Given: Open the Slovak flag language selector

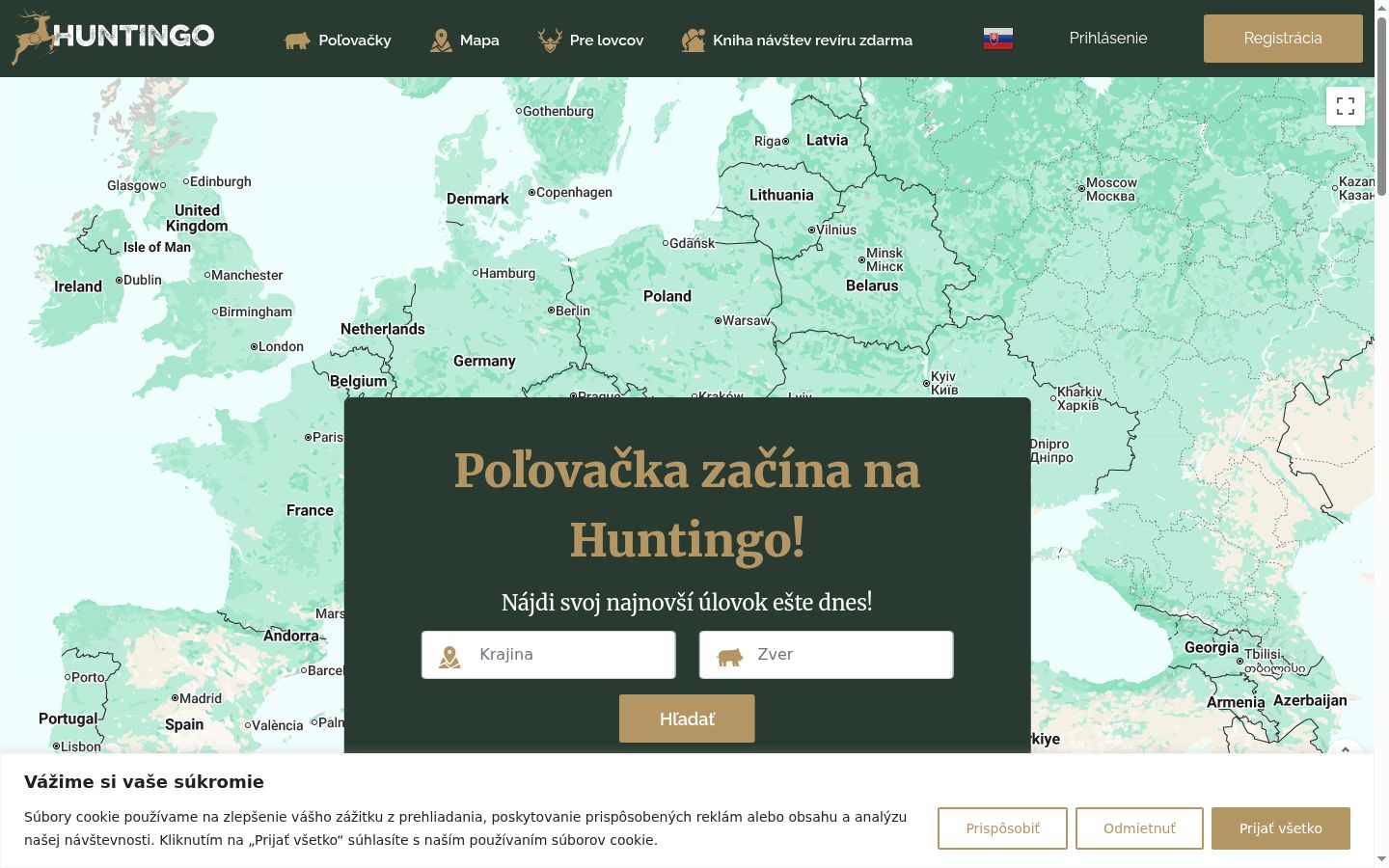Looking at the screenshot, I should coord(998,39).
